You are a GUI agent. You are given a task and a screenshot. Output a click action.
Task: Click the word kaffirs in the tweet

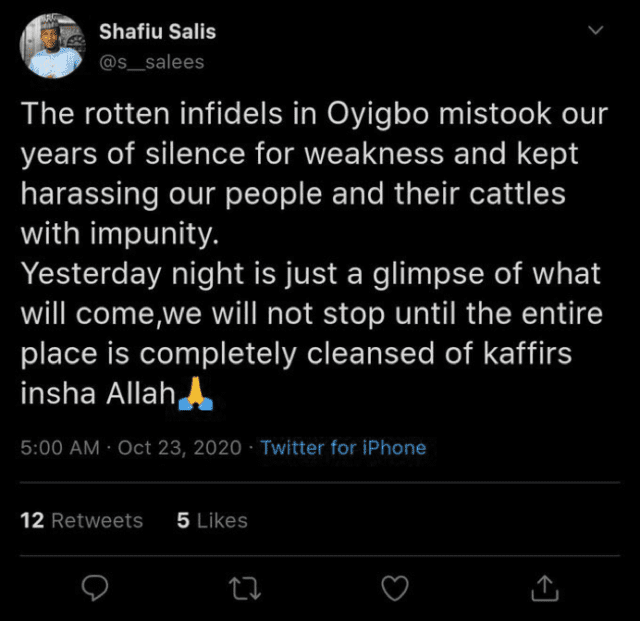[527, 353]
